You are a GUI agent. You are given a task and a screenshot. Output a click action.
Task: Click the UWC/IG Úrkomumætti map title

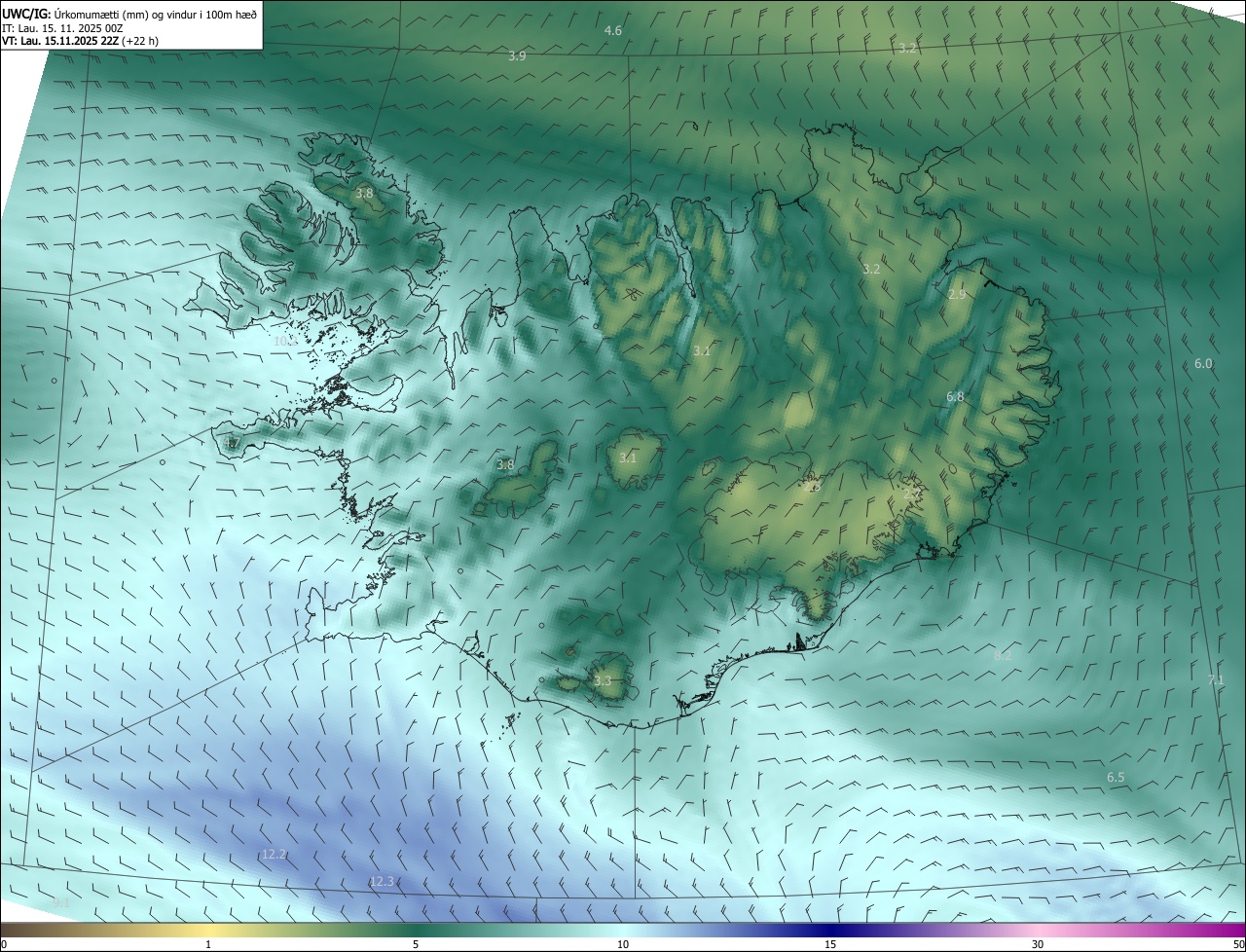point(129,13)
